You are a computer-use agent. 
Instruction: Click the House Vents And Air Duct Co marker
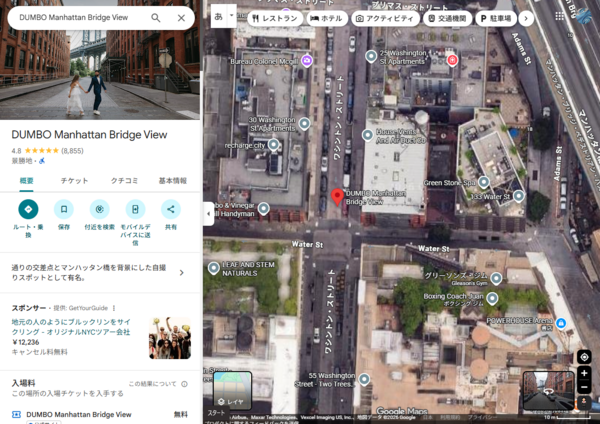(x=368, y=135)
